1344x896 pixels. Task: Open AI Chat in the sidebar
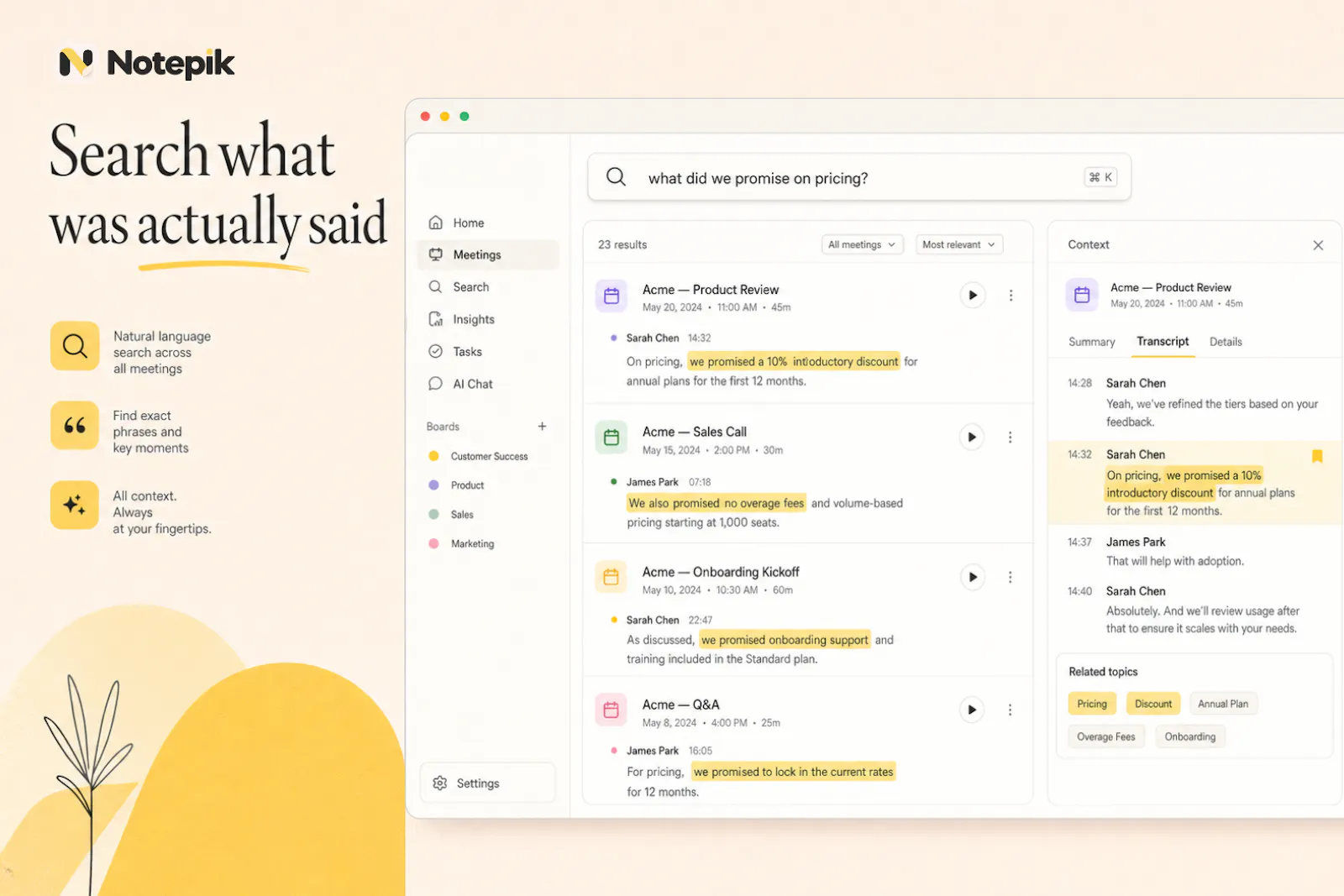[489, 384]
